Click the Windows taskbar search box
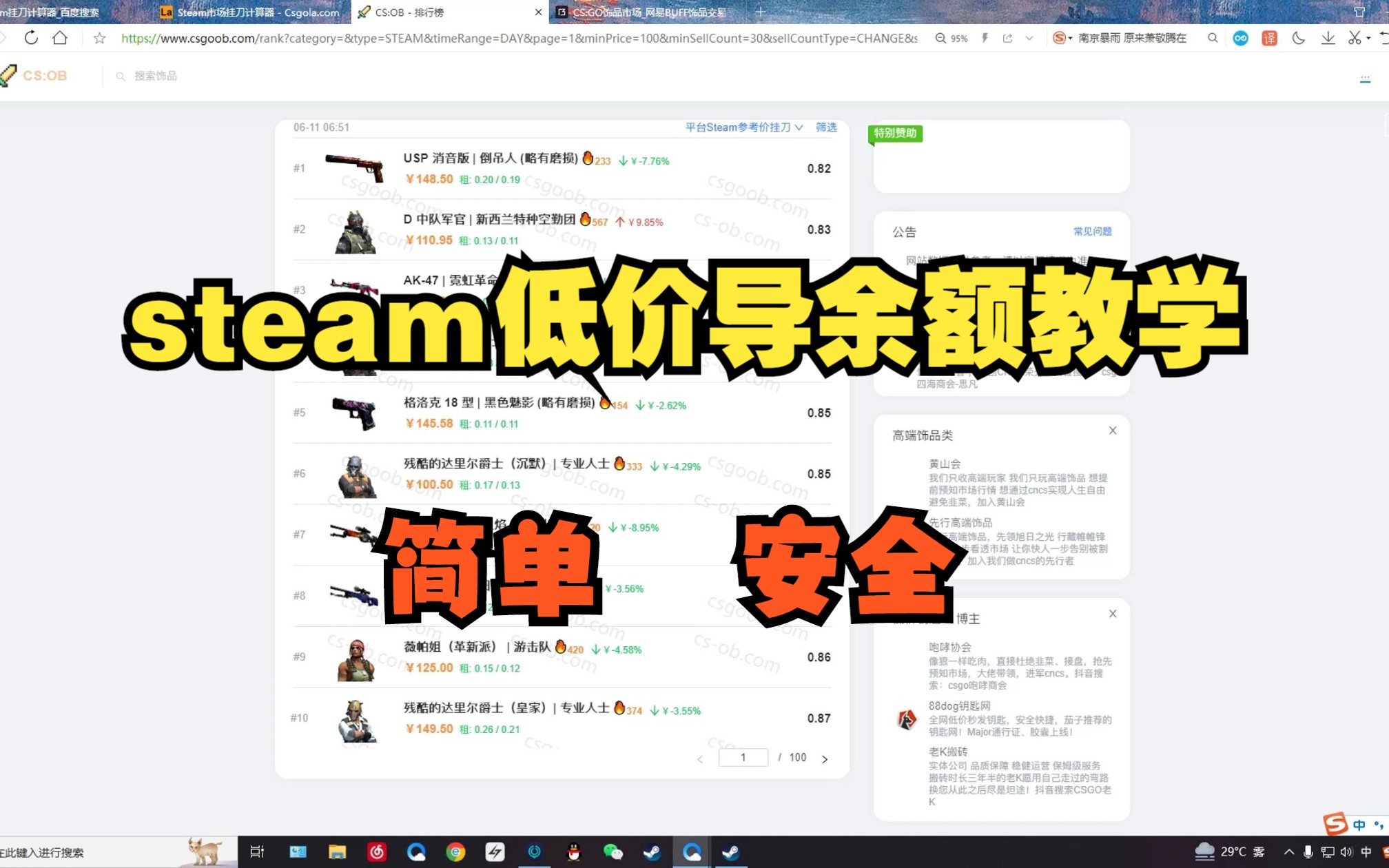 pyautogui.click(x=119, y=852)
